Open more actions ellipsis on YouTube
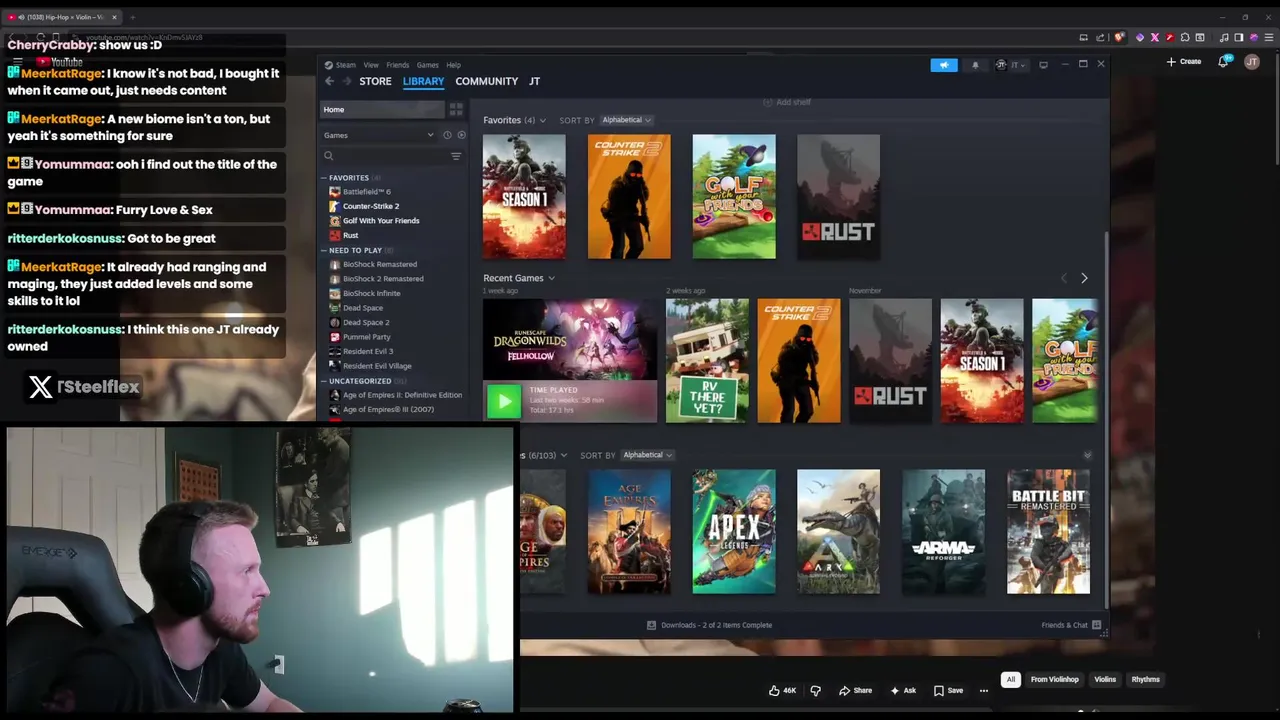1280x720 pixels. [984, 690]
